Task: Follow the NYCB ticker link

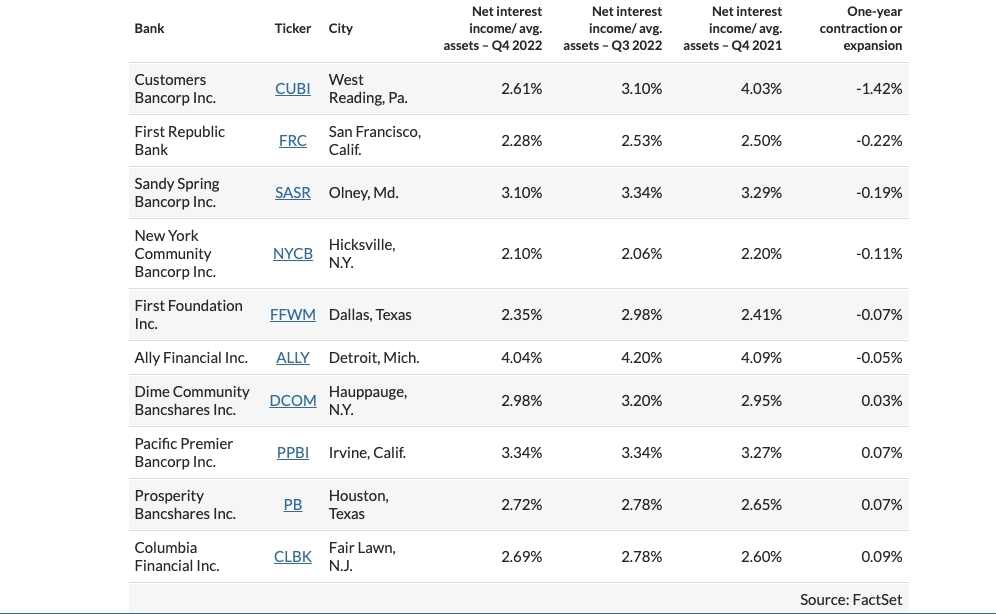Action: point(292,254)
